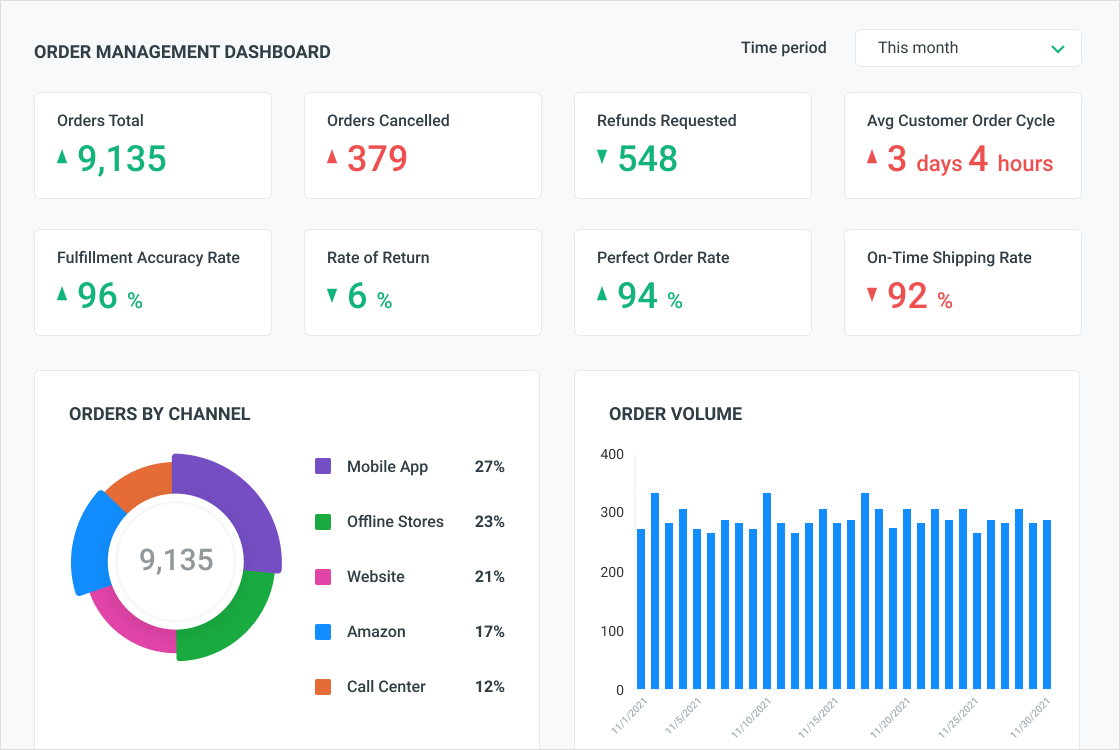Screen dimensions: 1120x750
Task: Toggle the Call Center legend entry
Action: [x=386, y=687]
